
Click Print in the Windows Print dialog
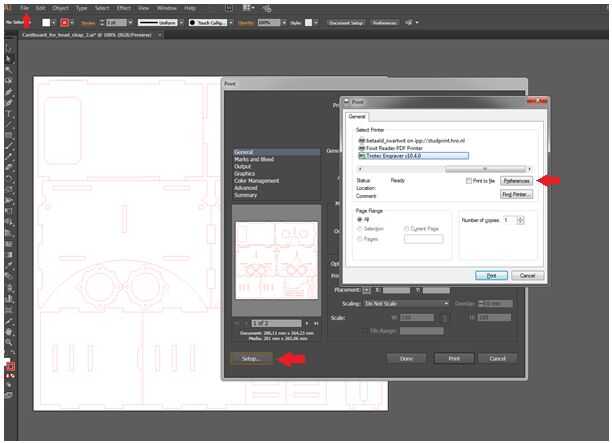coord(491,276)
